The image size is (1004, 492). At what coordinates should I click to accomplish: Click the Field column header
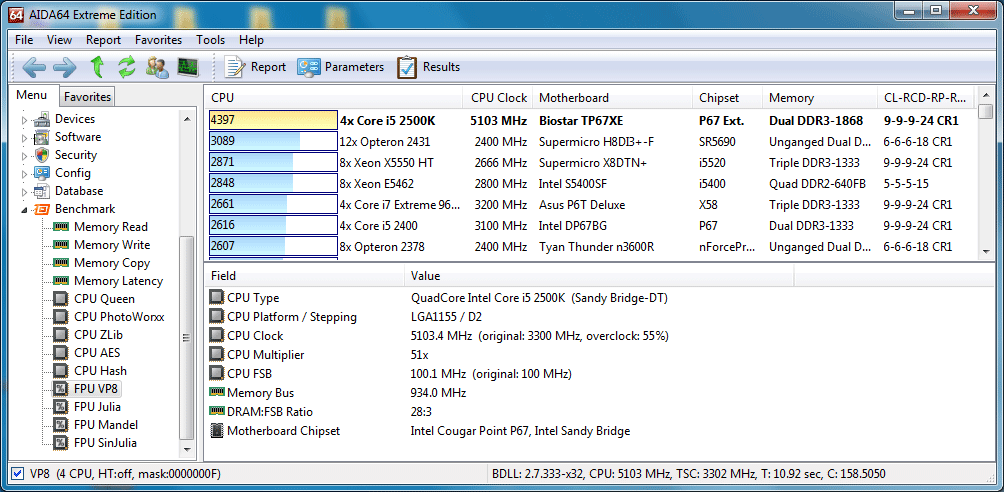pyautogui.click(x=304, y=276)
